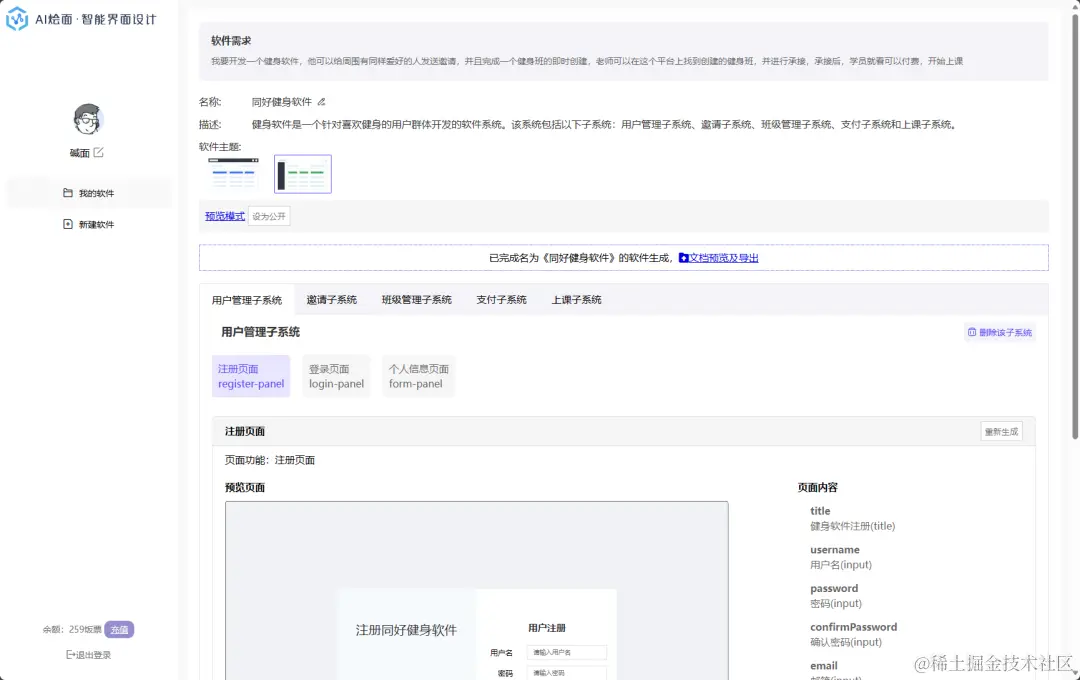Open 预览模式 link
This screenshot has width=1080, height=680.
tap(224, 215)
